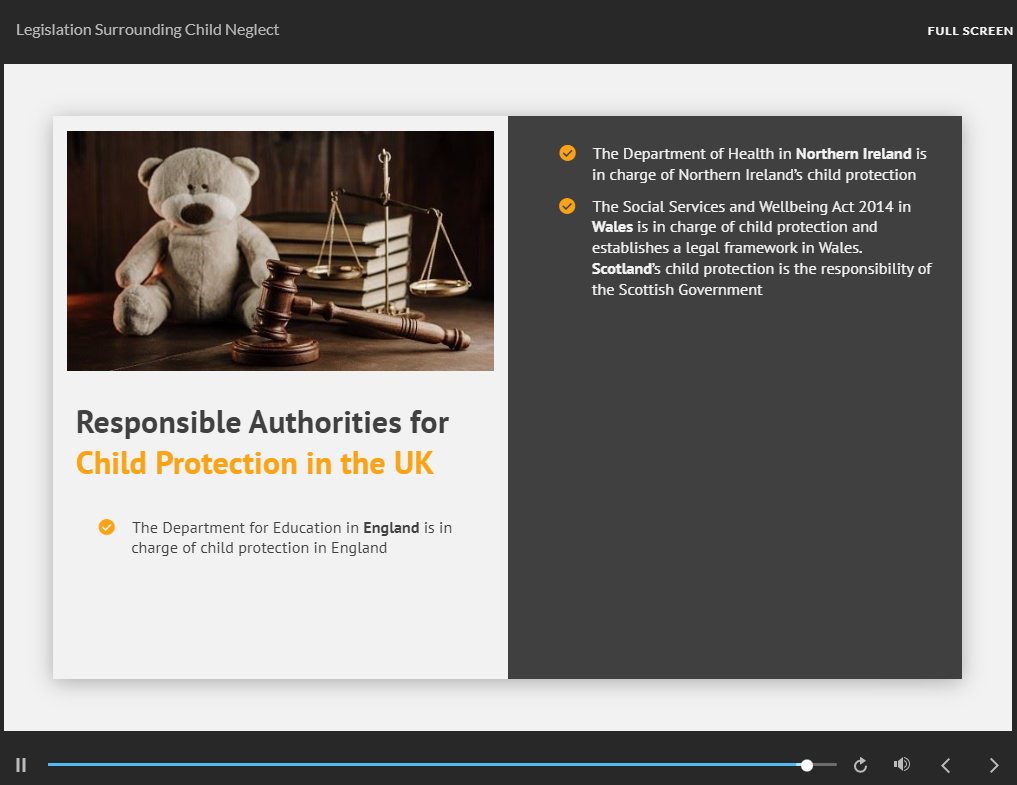This screenshot has height=785, width=1017.
Task: Enter FULL SCREEN mode
Action: click(x=969, y=31)
